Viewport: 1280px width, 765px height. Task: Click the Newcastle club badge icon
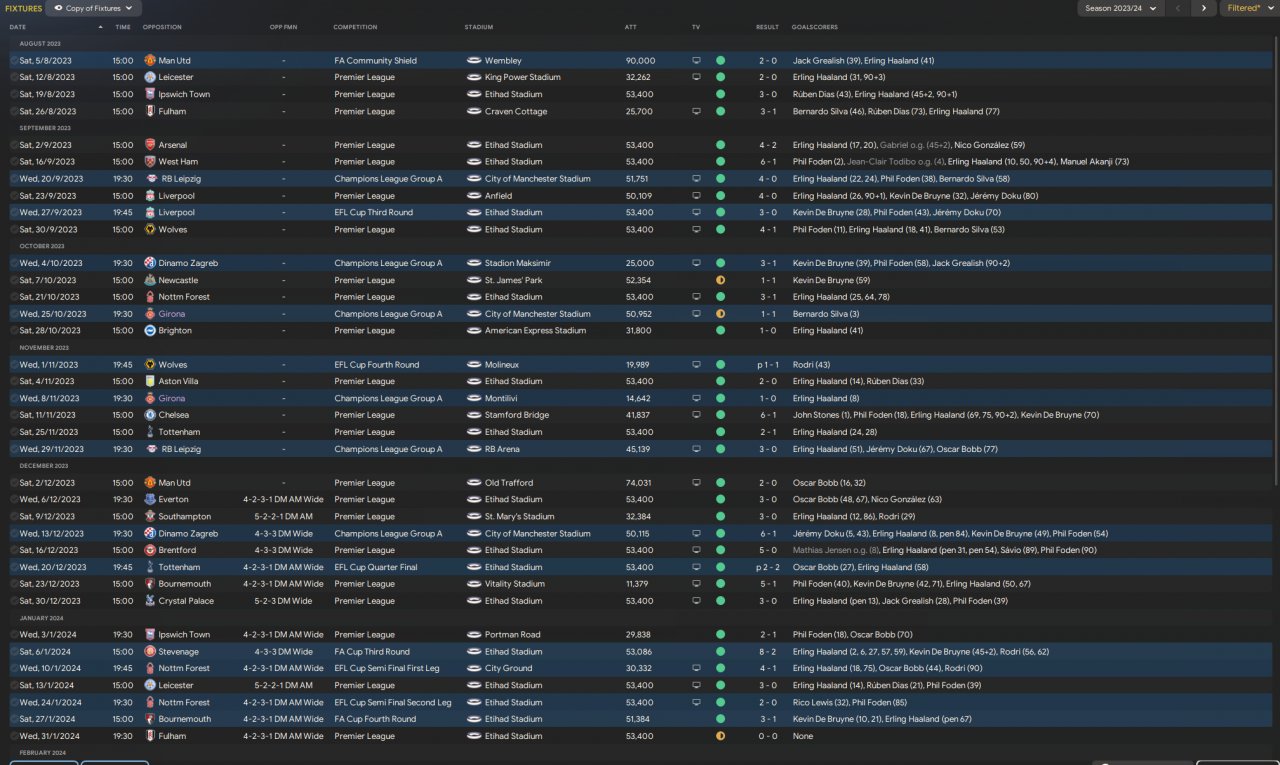(x=150, y=280)
